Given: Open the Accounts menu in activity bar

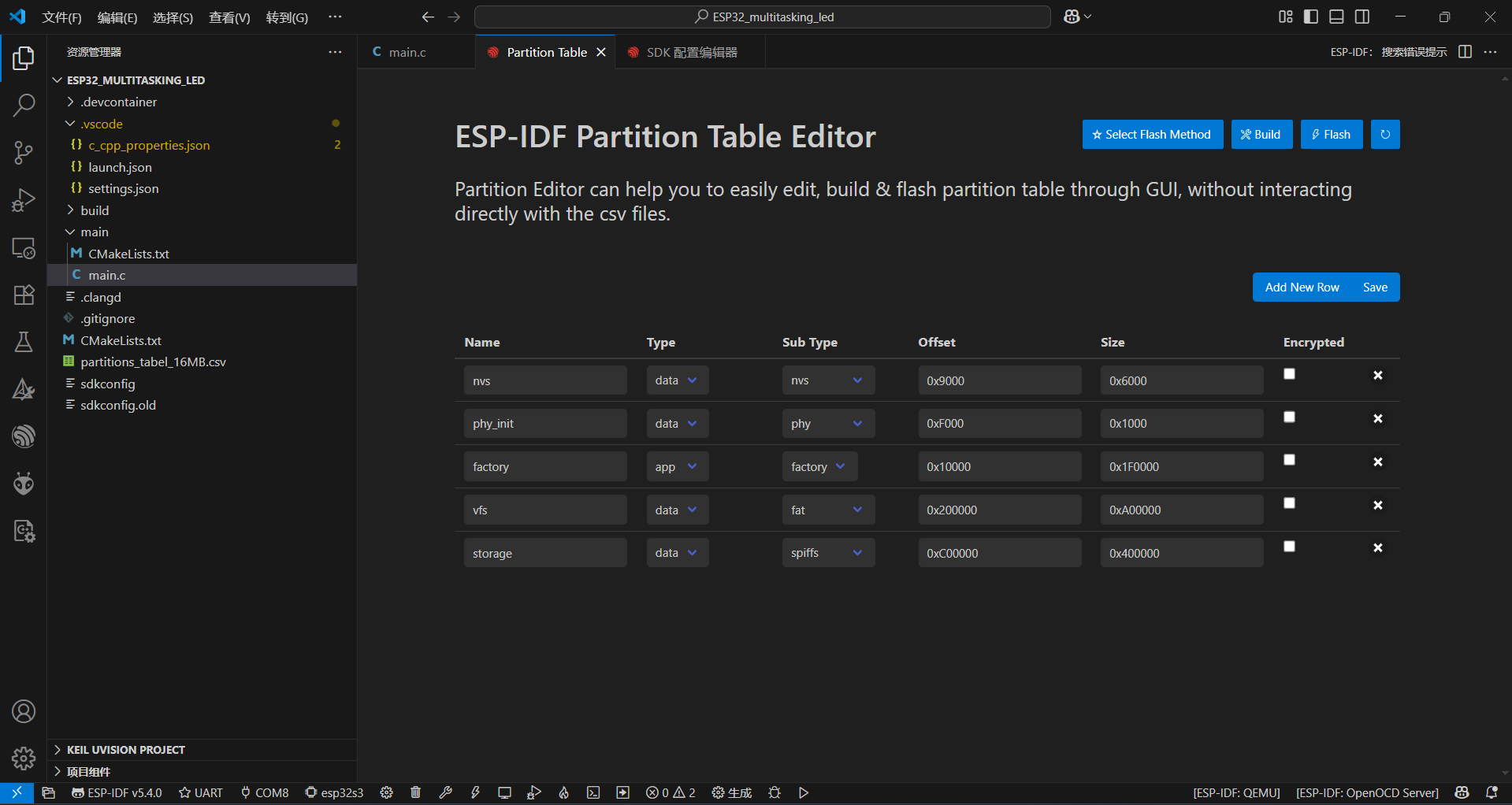Looking at the screenshot, I should (24, 711).
